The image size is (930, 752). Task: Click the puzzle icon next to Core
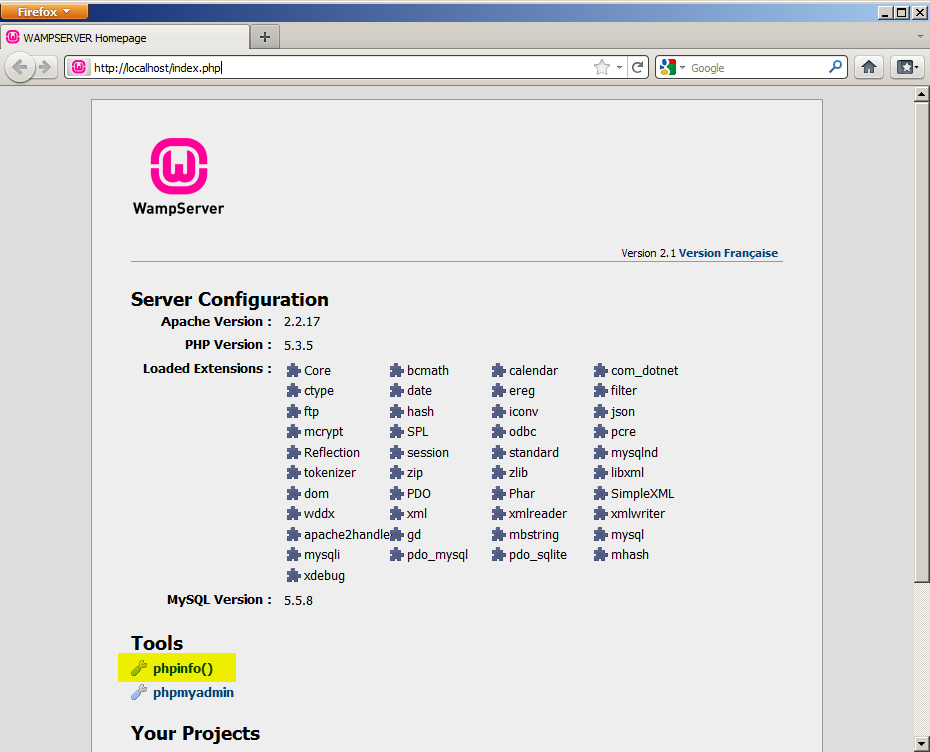[x=294, y=371]
